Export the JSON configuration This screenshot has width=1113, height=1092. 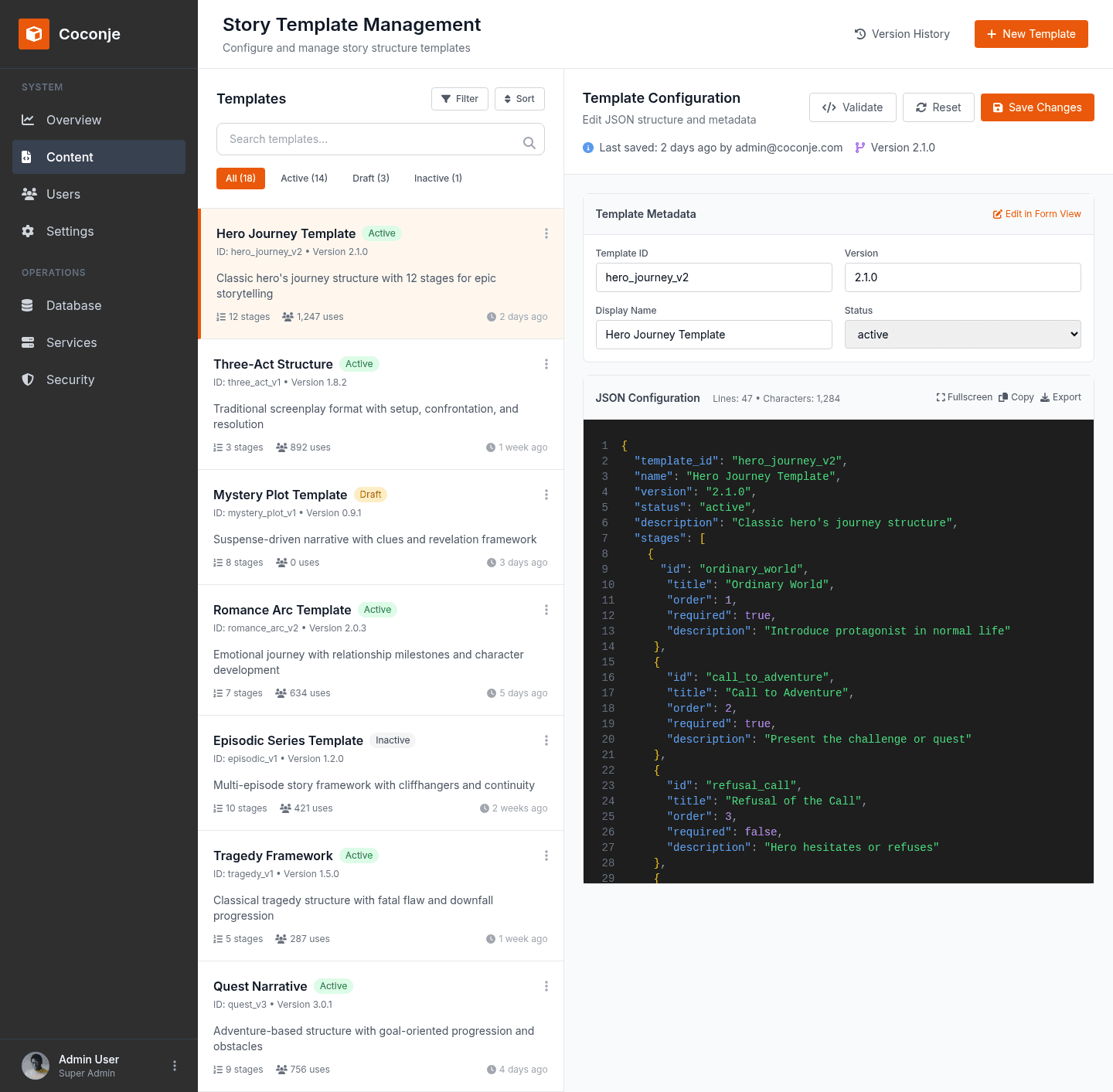(x=1060, y=396)
